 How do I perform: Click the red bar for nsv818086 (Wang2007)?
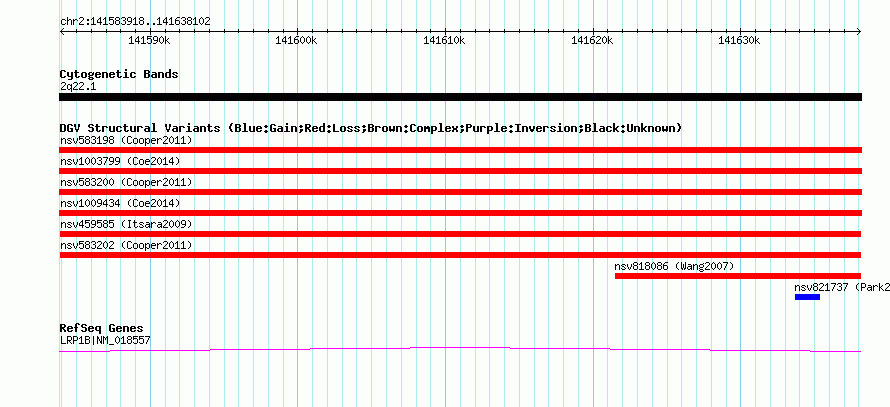[x=738, y=276]
